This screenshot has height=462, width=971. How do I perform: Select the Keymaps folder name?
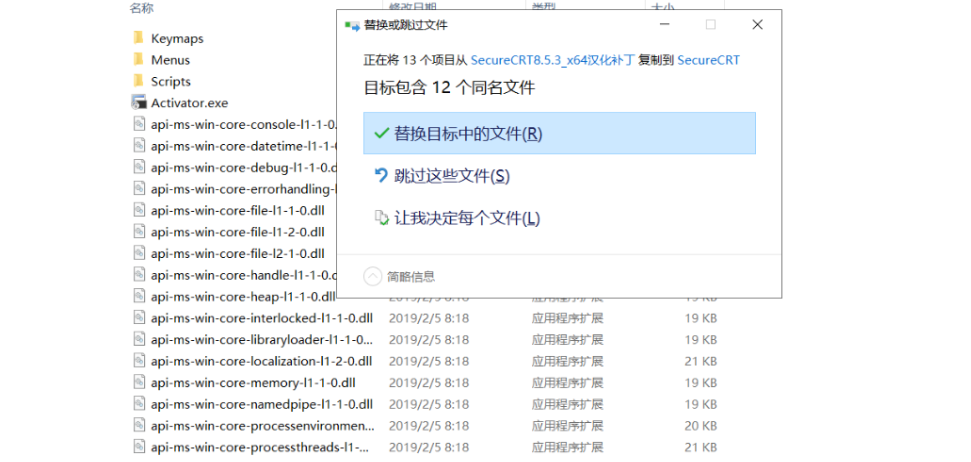click(x=177, y=38)
